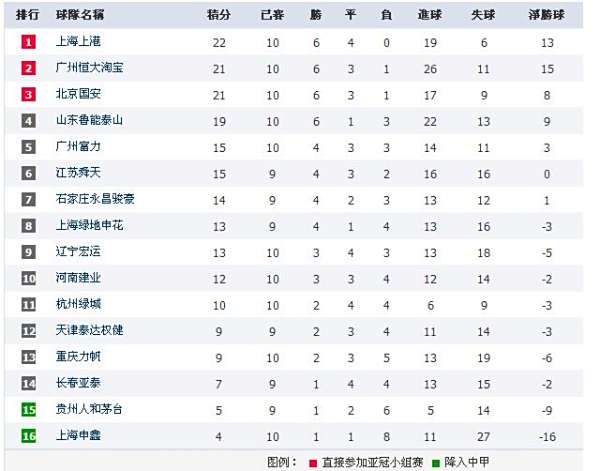This screenshot has height=471, width=600.
Task: Select team 北京国安
Action: coord(78,94)
